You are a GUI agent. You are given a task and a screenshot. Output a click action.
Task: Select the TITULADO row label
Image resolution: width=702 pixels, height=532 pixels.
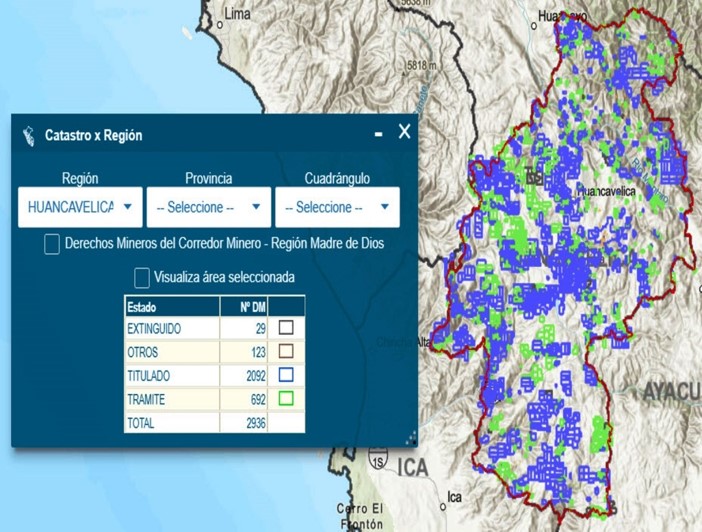[x=149, y=376]
